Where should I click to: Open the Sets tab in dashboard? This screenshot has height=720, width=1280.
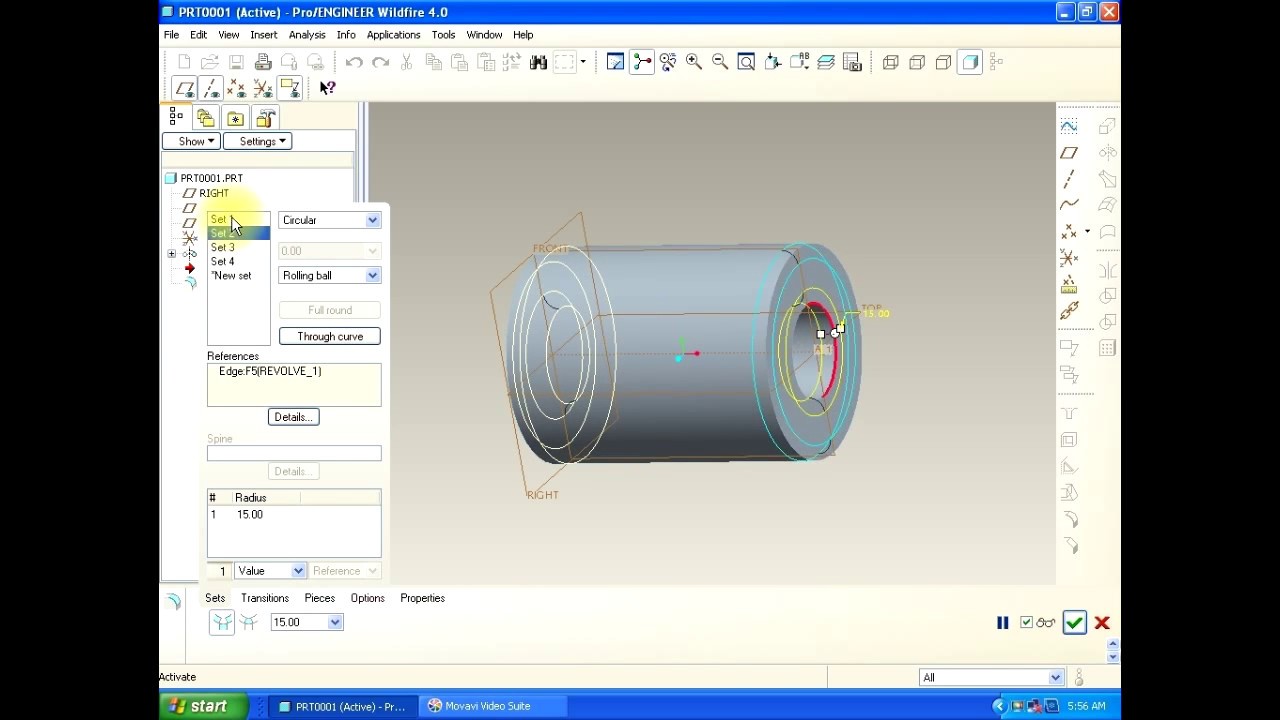point(215,598)
